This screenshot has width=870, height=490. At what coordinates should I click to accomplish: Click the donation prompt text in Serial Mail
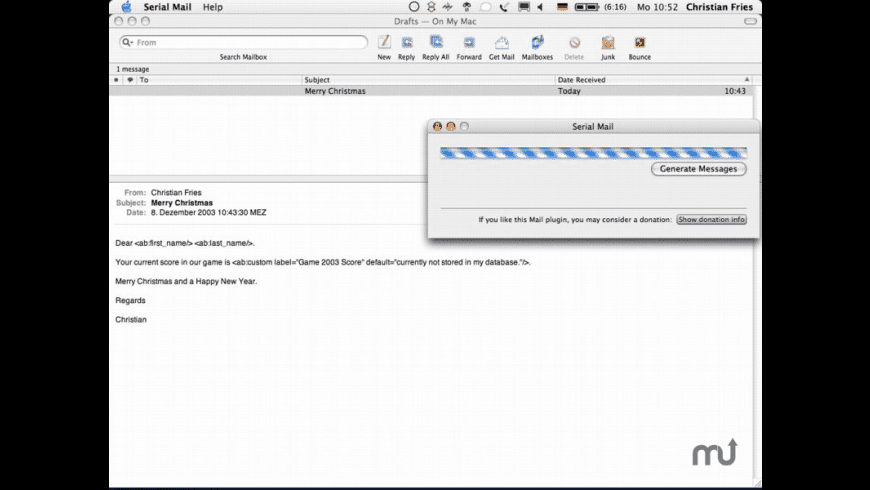(575, 220)
